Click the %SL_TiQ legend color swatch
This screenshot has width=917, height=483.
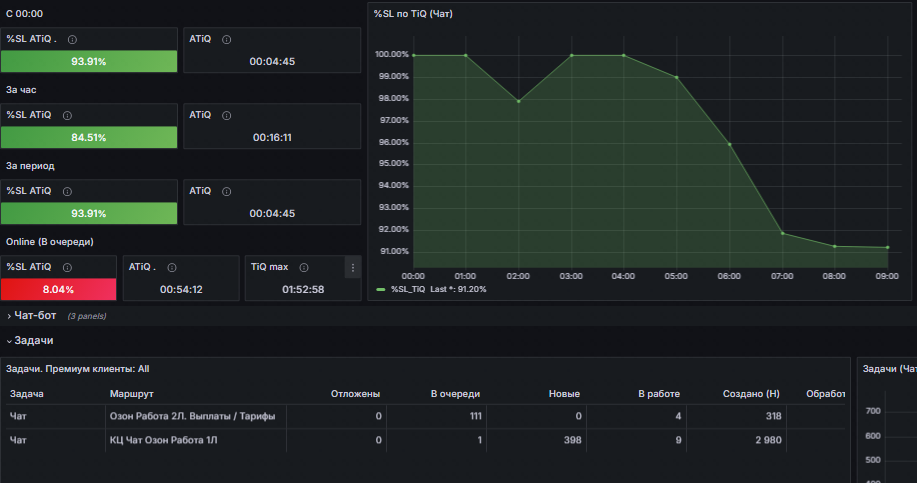(x=381, y=289)
